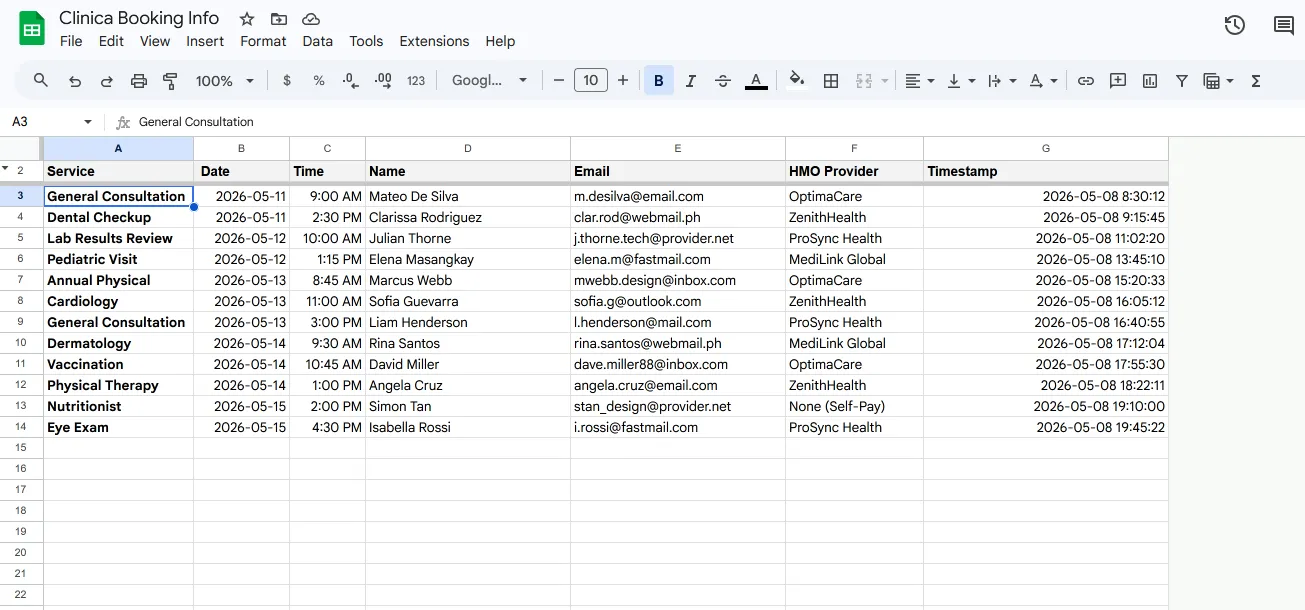Open the Tools menu
This screenshot has height=610, width=1305.
366,41
